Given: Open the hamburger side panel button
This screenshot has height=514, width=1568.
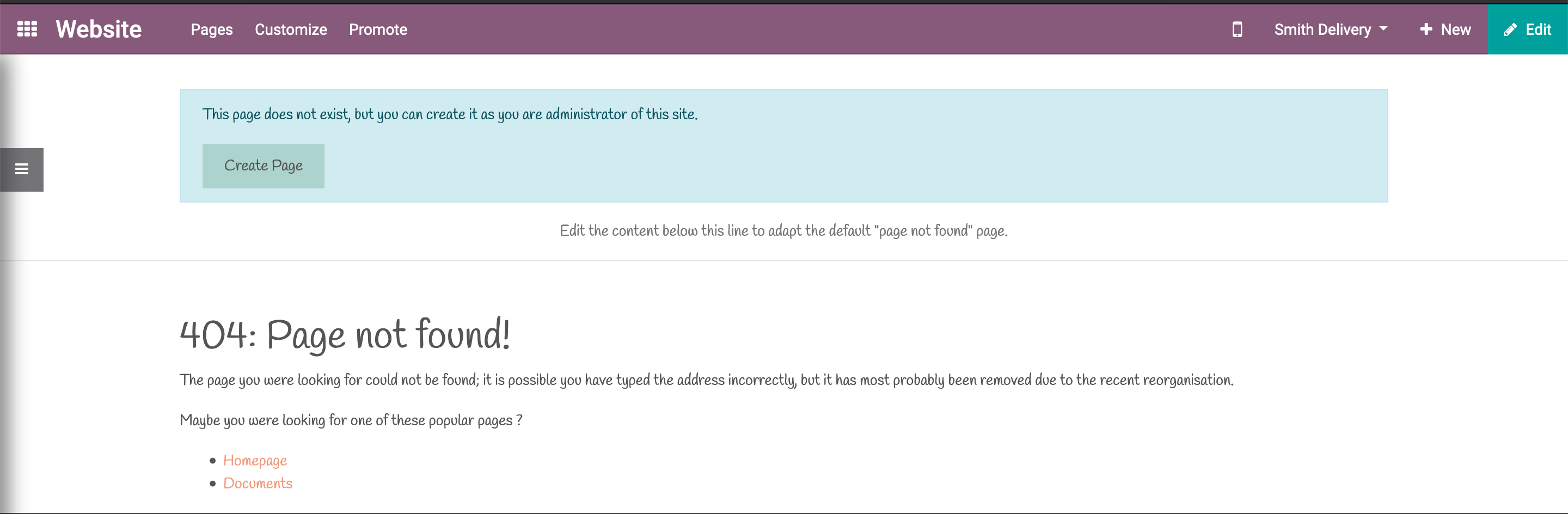Looking at the screenshot, I should [22, 169].
